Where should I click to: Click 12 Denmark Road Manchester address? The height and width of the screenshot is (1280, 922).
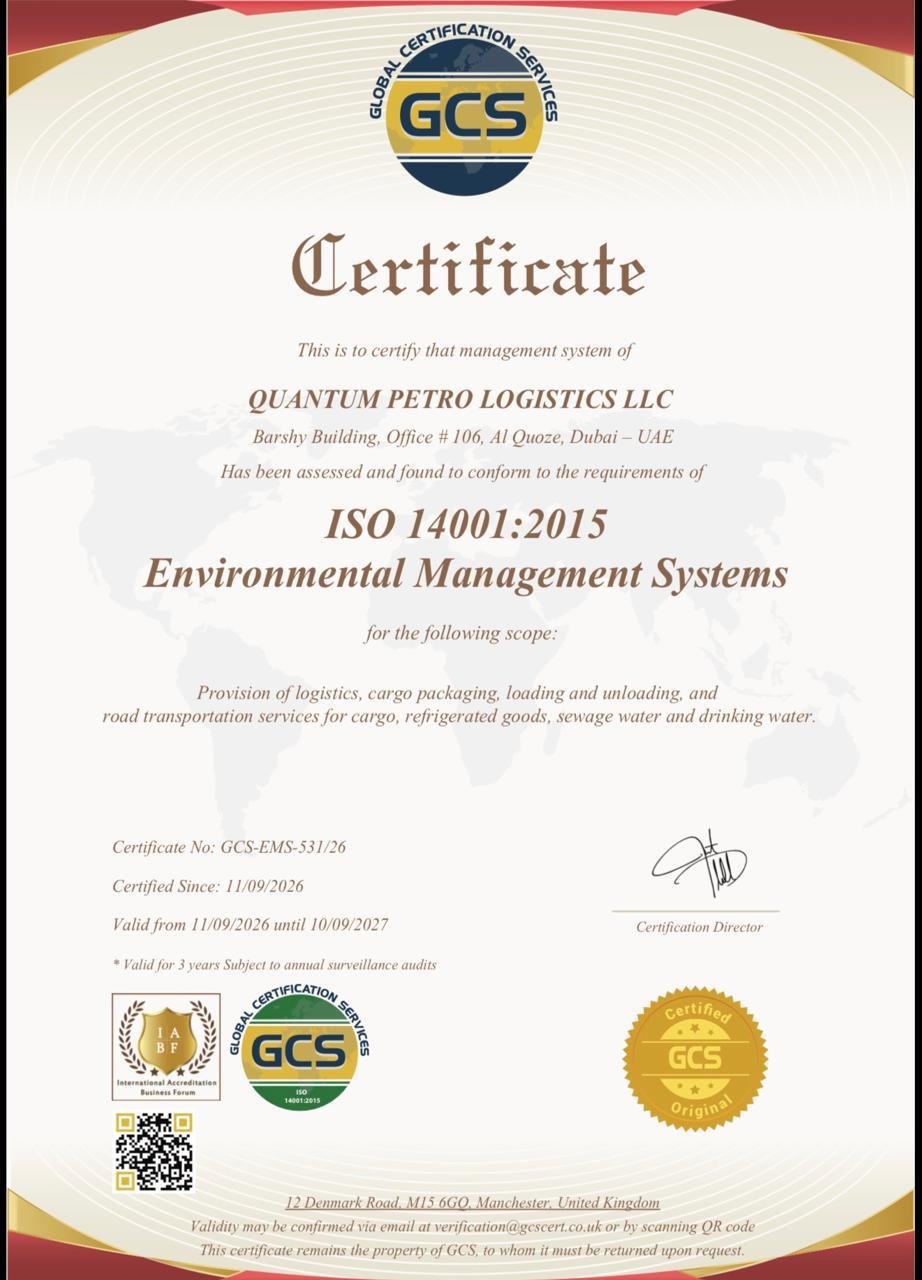(473, 1202)
